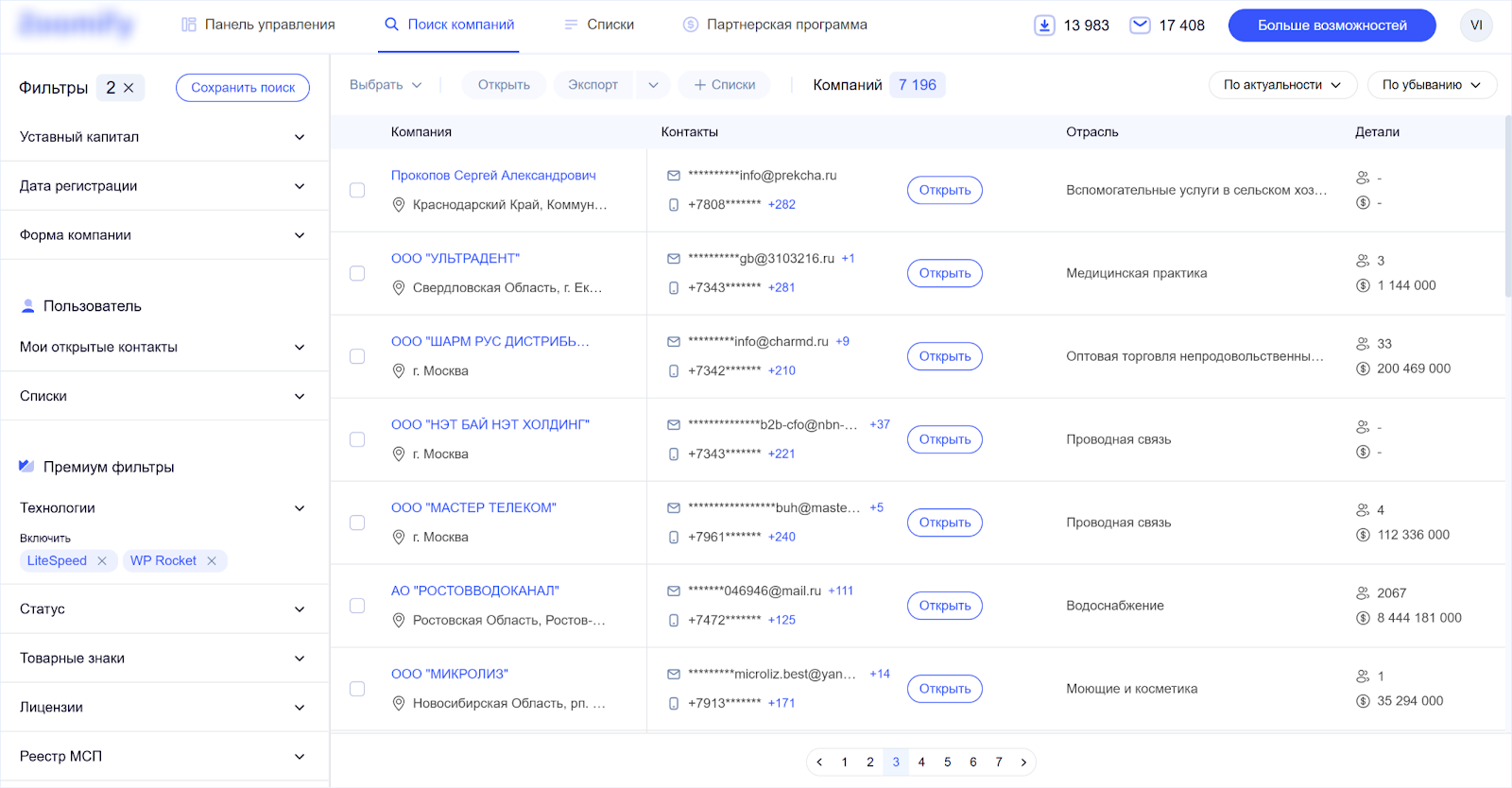Go to page 7 of results
Viewport: 1512px width, 788px height.
(999, 762)
